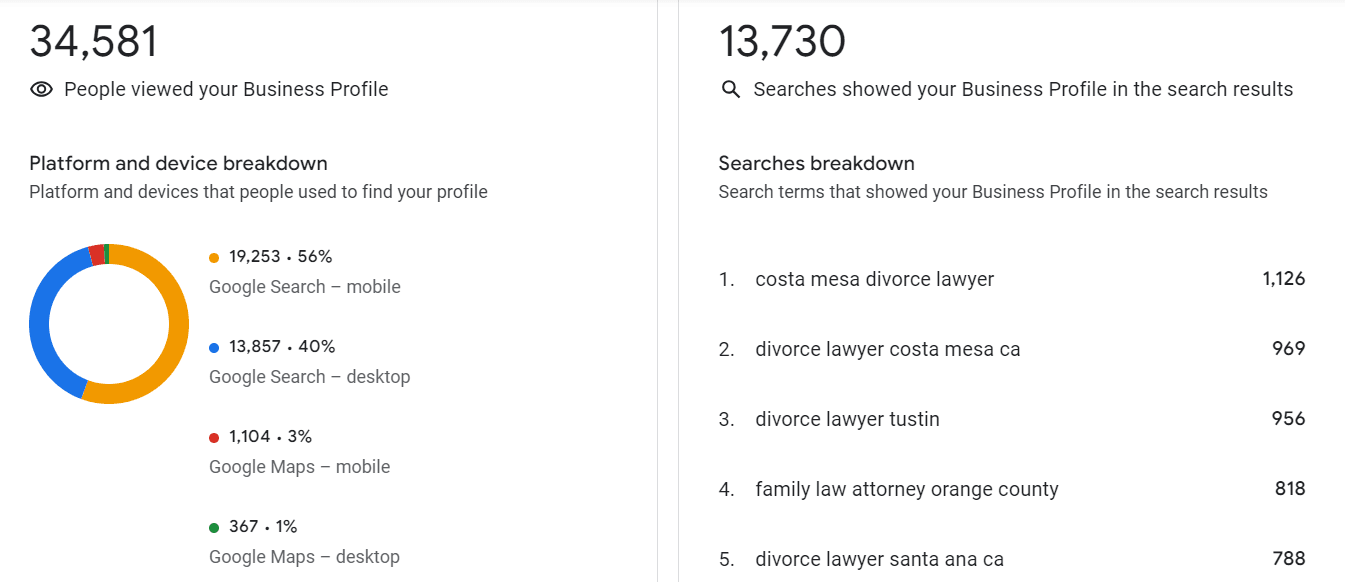Click the red Google Maps mobile dot
This screenshot has width=1345, height=582.
coord(214,438)
